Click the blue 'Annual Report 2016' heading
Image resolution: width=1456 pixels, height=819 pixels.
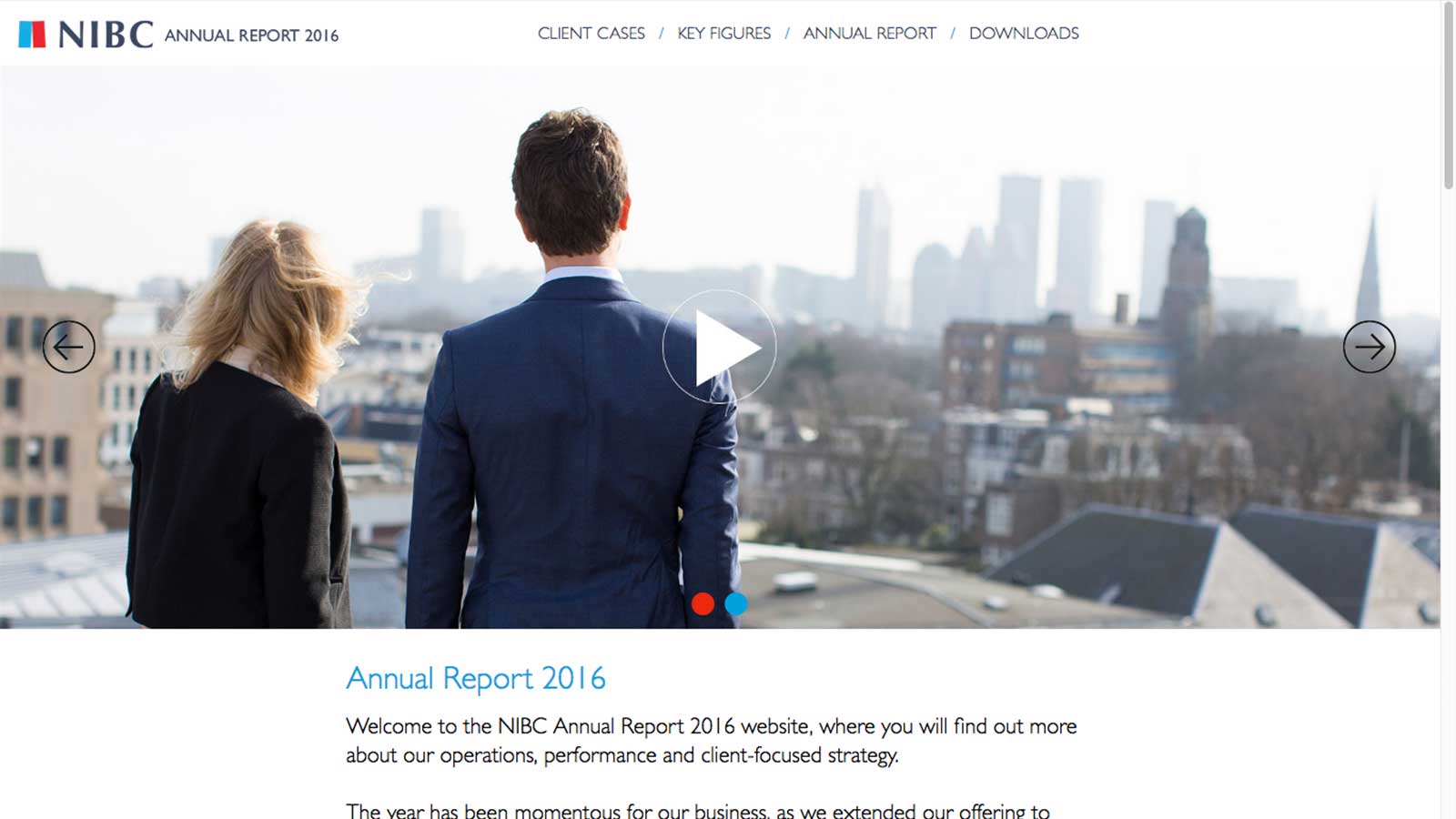475,678
